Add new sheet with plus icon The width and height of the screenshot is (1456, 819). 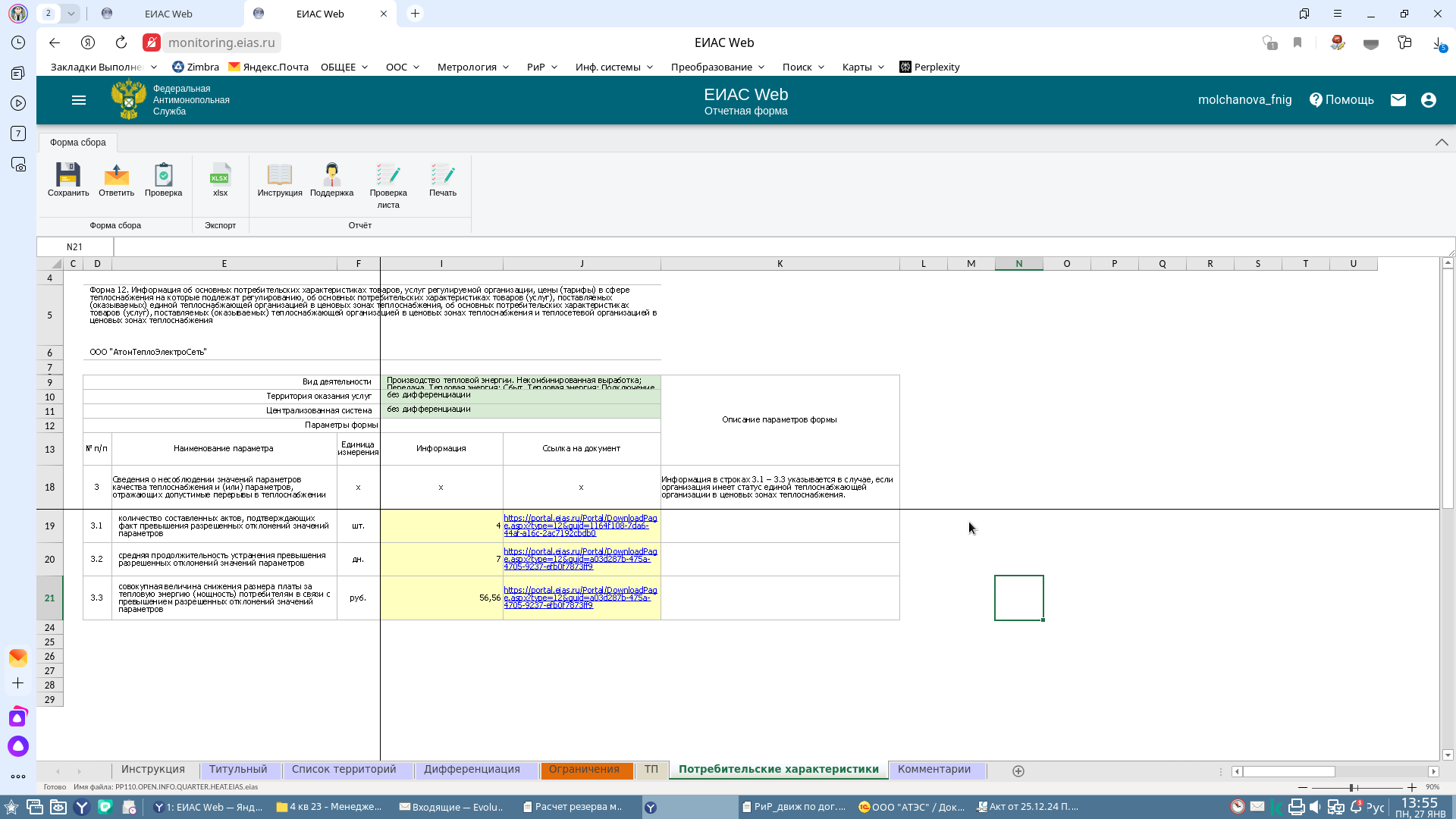point(1018,770)
